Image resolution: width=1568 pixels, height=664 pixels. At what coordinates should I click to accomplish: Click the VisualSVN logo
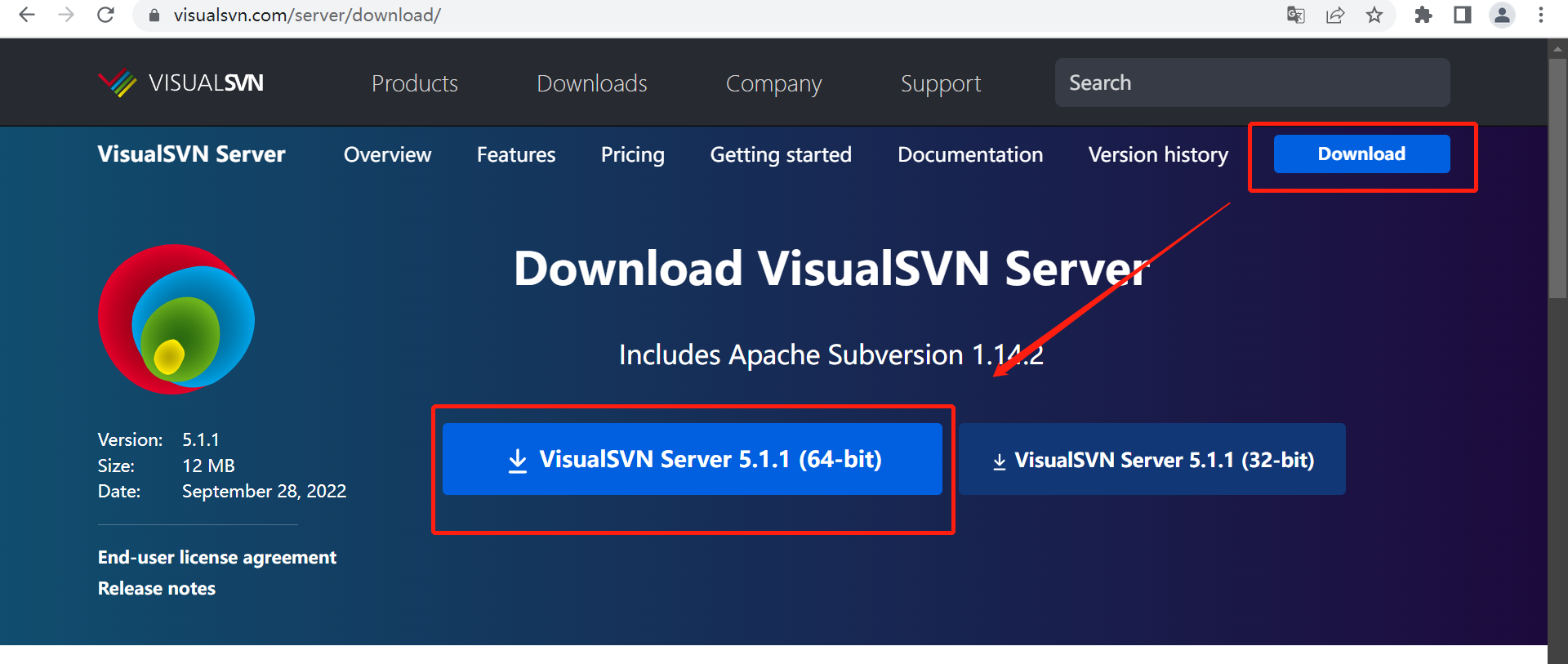click(180, 82)
